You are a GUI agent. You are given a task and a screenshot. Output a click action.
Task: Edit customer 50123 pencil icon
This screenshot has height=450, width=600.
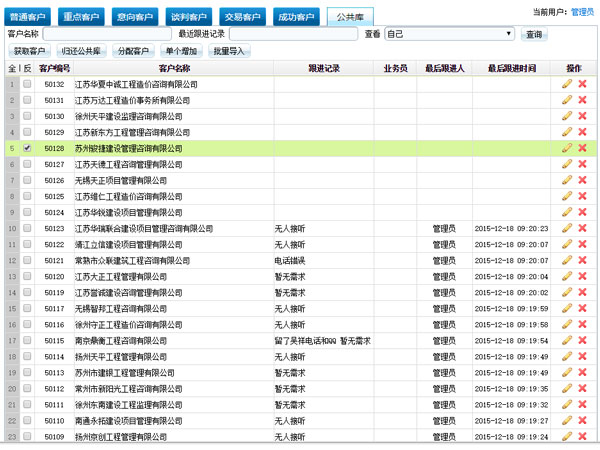point(567,228)
